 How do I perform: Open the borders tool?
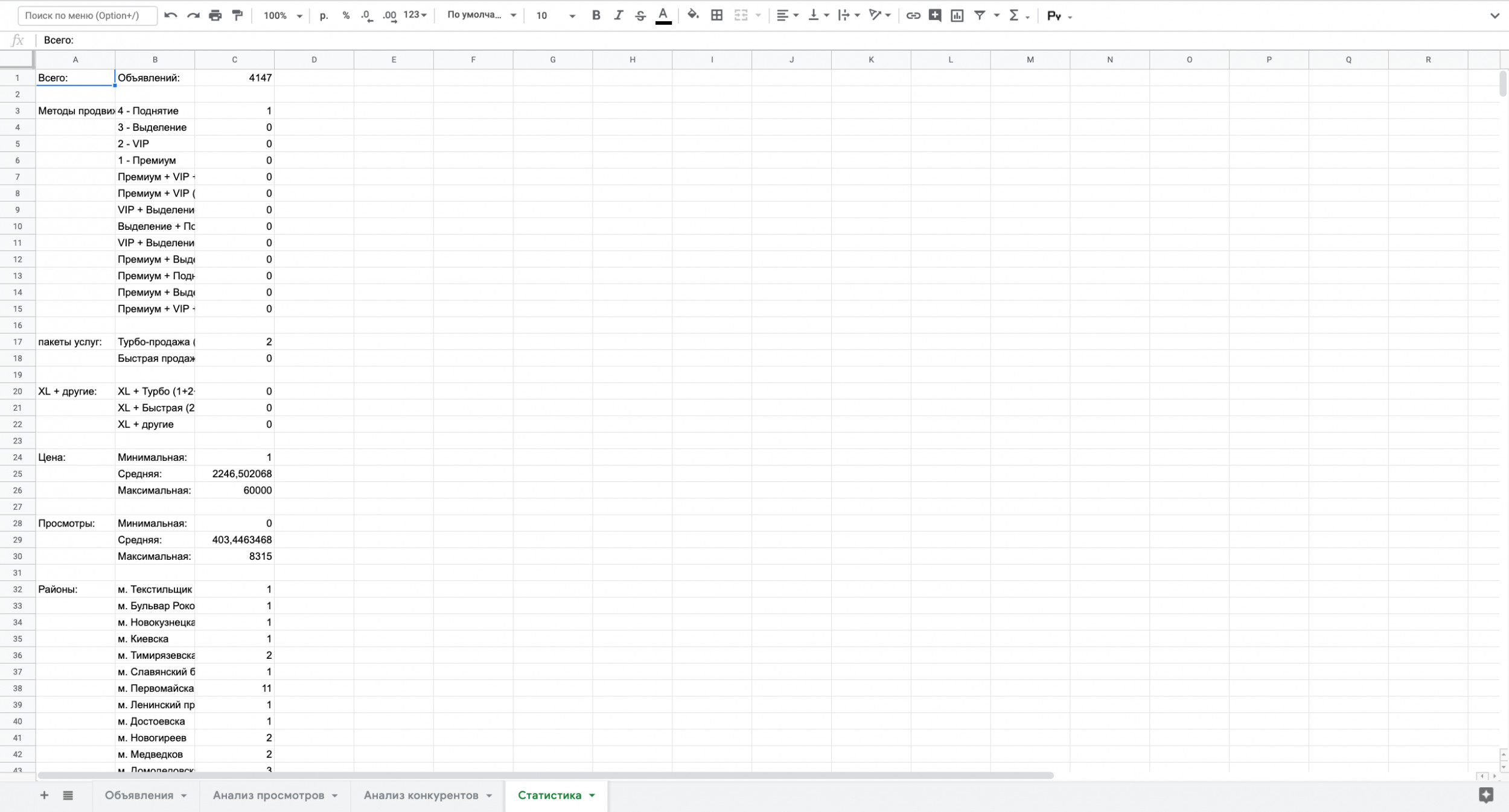(717, 16)
